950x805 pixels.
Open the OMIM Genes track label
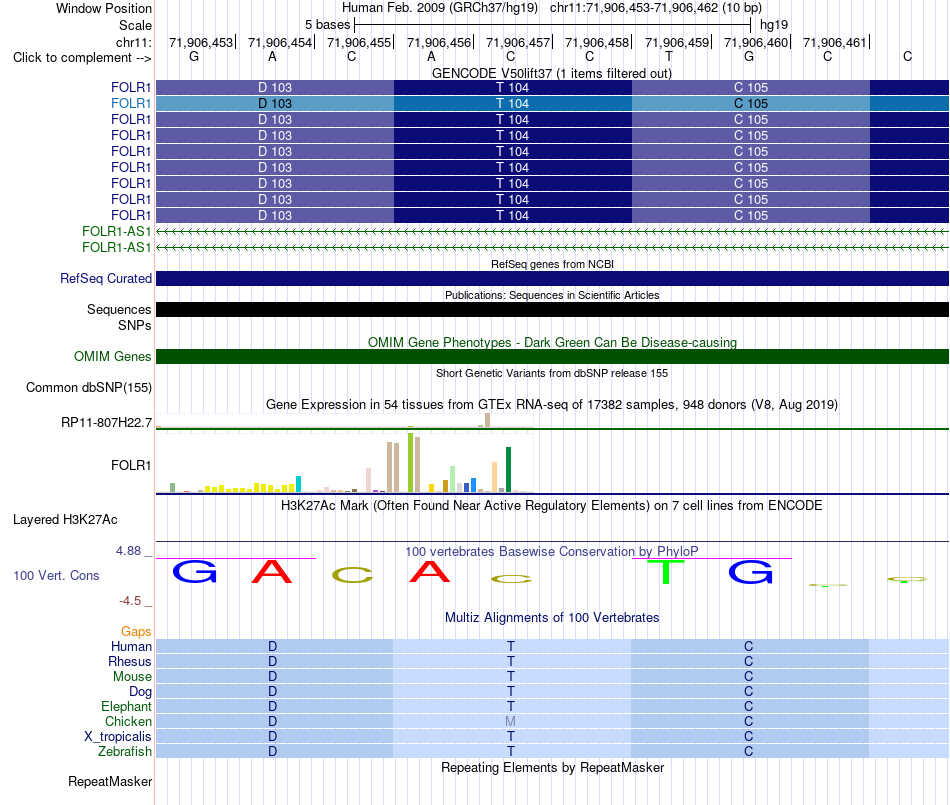112,356
